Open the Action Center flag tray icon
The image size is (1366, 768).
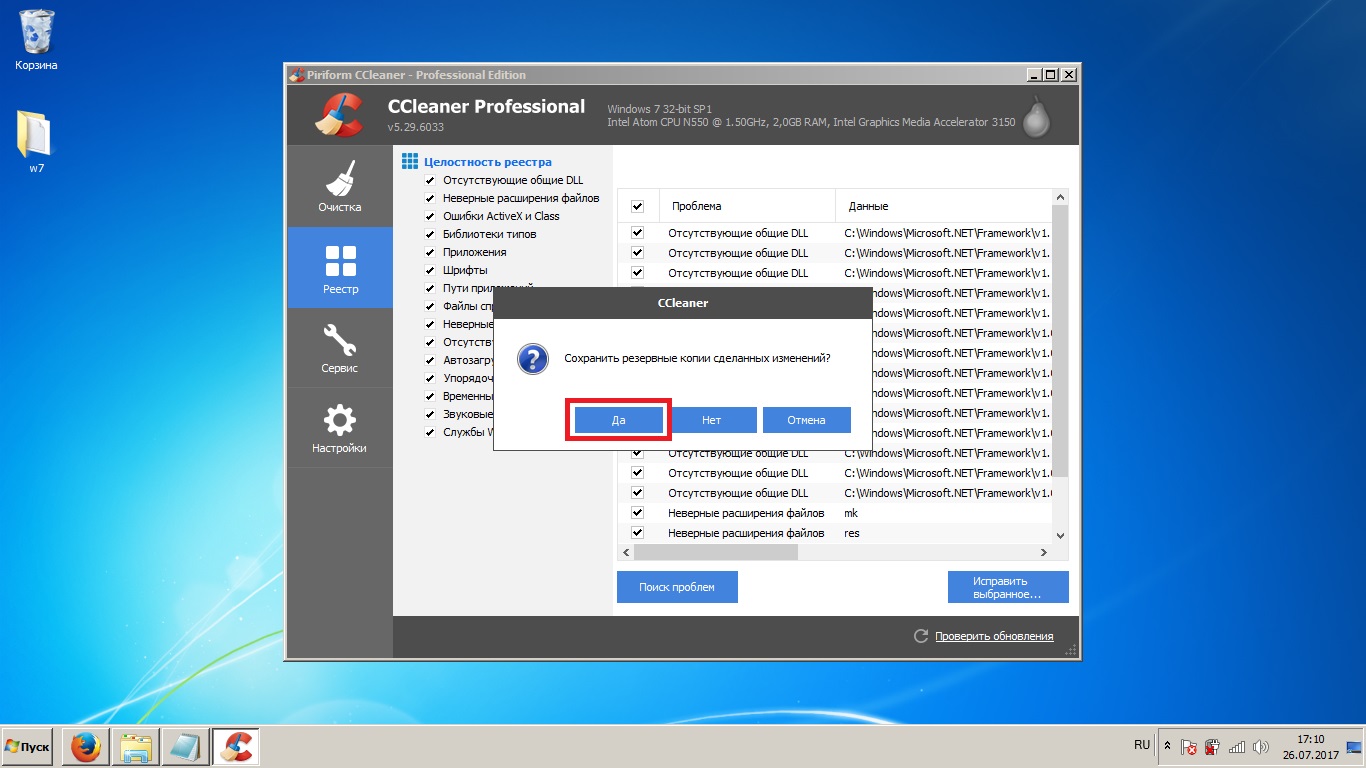tap(1189, 746)
